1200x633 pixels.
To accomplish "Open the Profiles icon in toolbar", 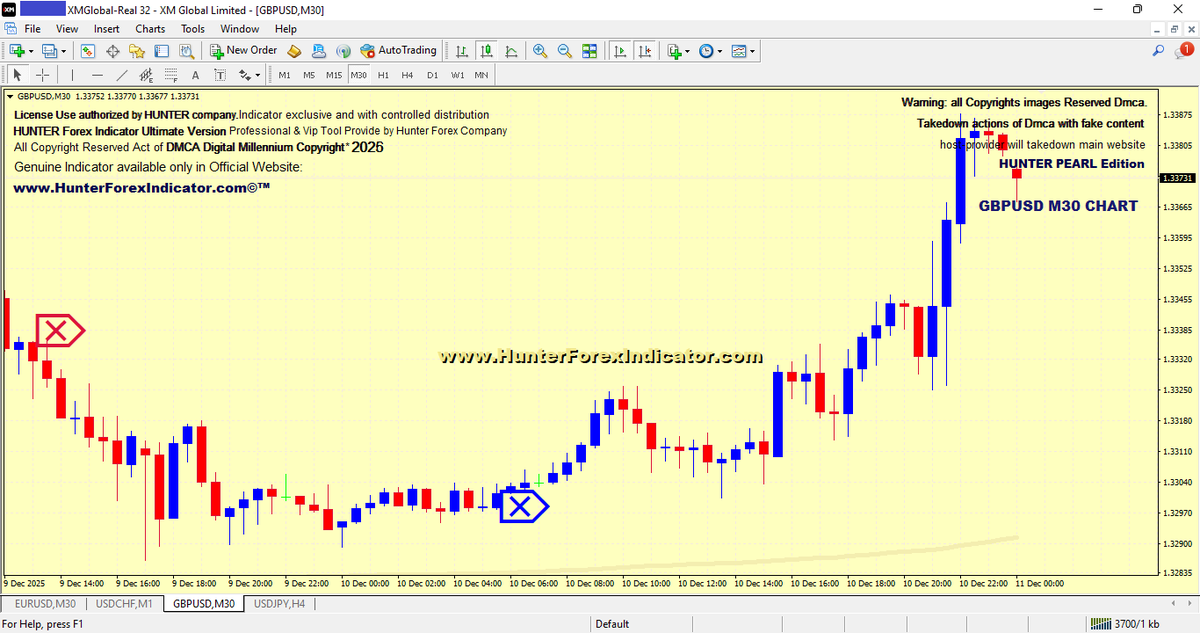I will coord(50,50).
